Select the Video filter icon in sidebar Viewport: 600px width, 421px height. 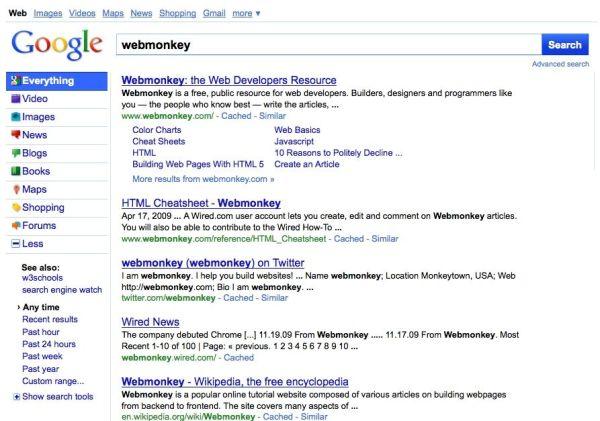point(16,99)
